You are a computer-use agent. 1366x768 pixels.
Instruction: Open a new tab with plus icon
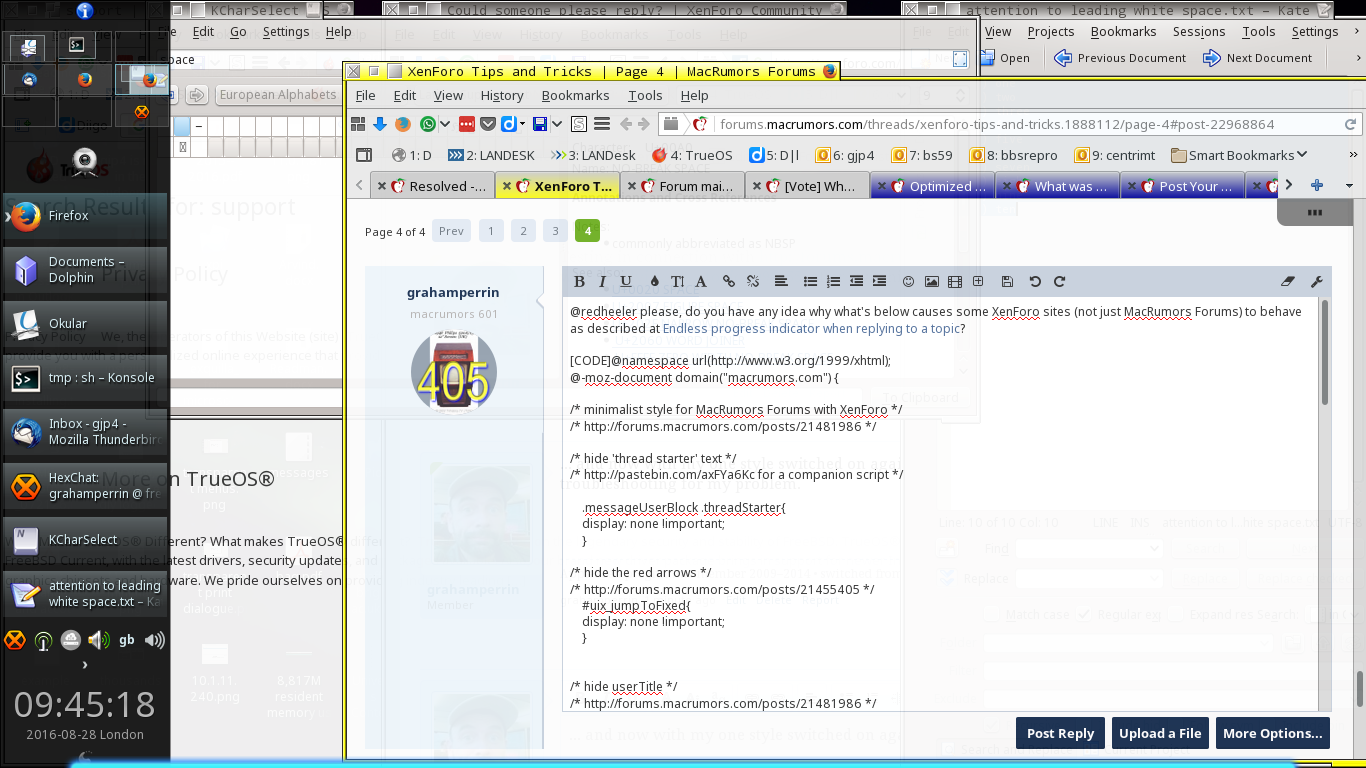click(x=1316, y=186)
